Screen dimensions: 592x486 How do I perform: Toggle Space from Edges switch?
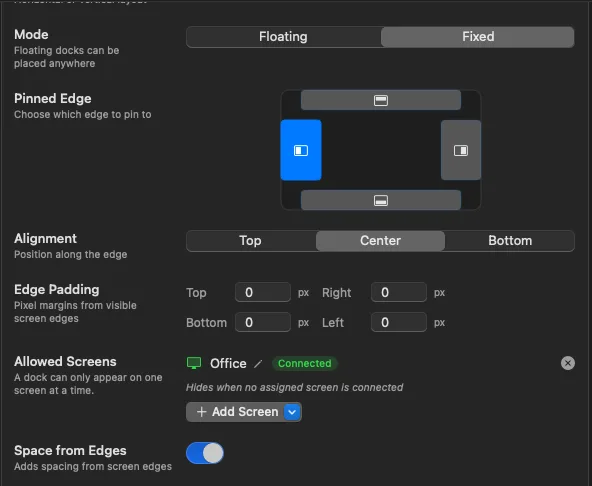(205, 453)
